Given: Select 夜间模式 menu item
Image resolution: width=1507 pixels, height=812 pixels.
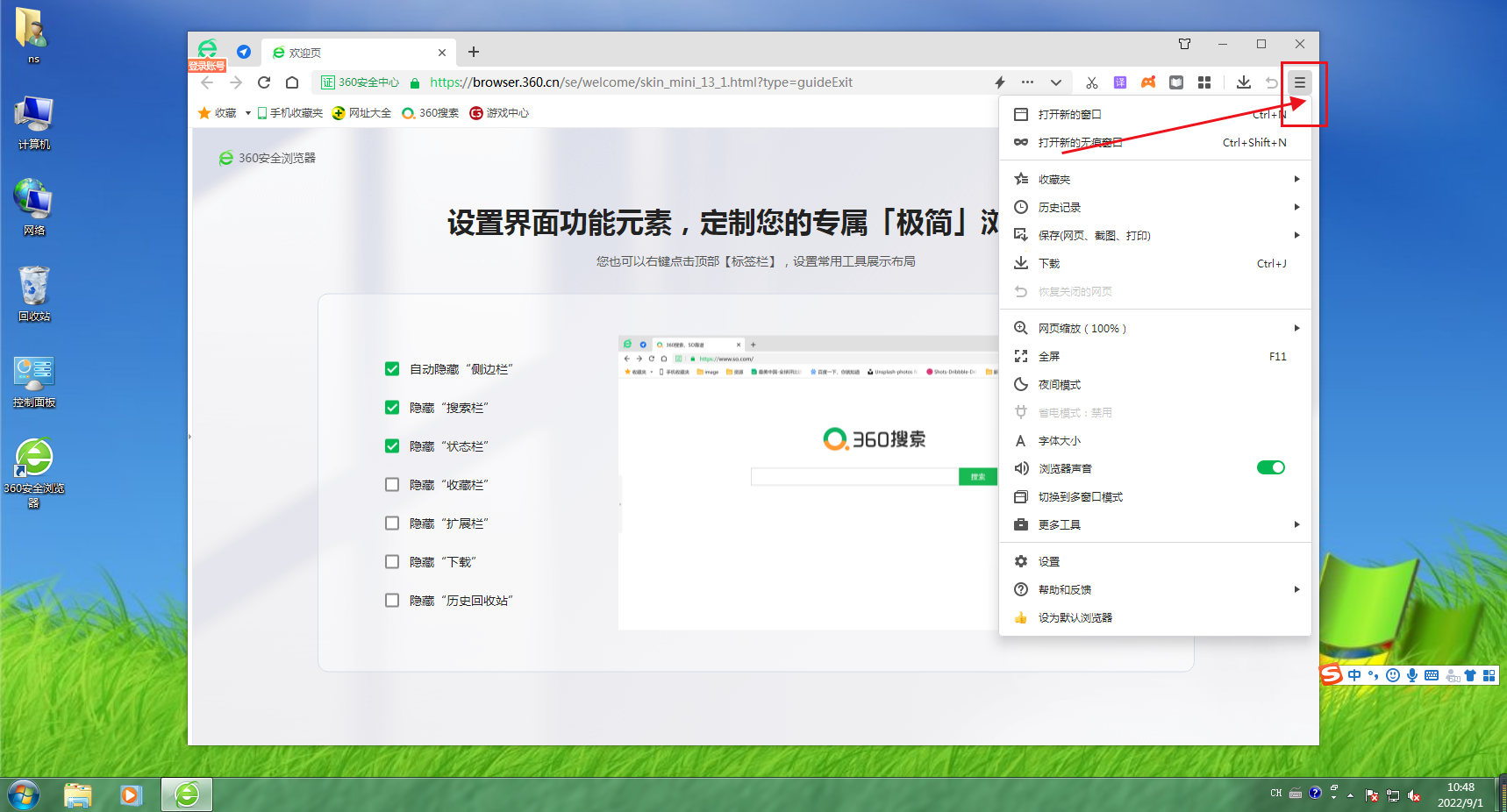Looking at the screenshot, I should (1155, 384).
